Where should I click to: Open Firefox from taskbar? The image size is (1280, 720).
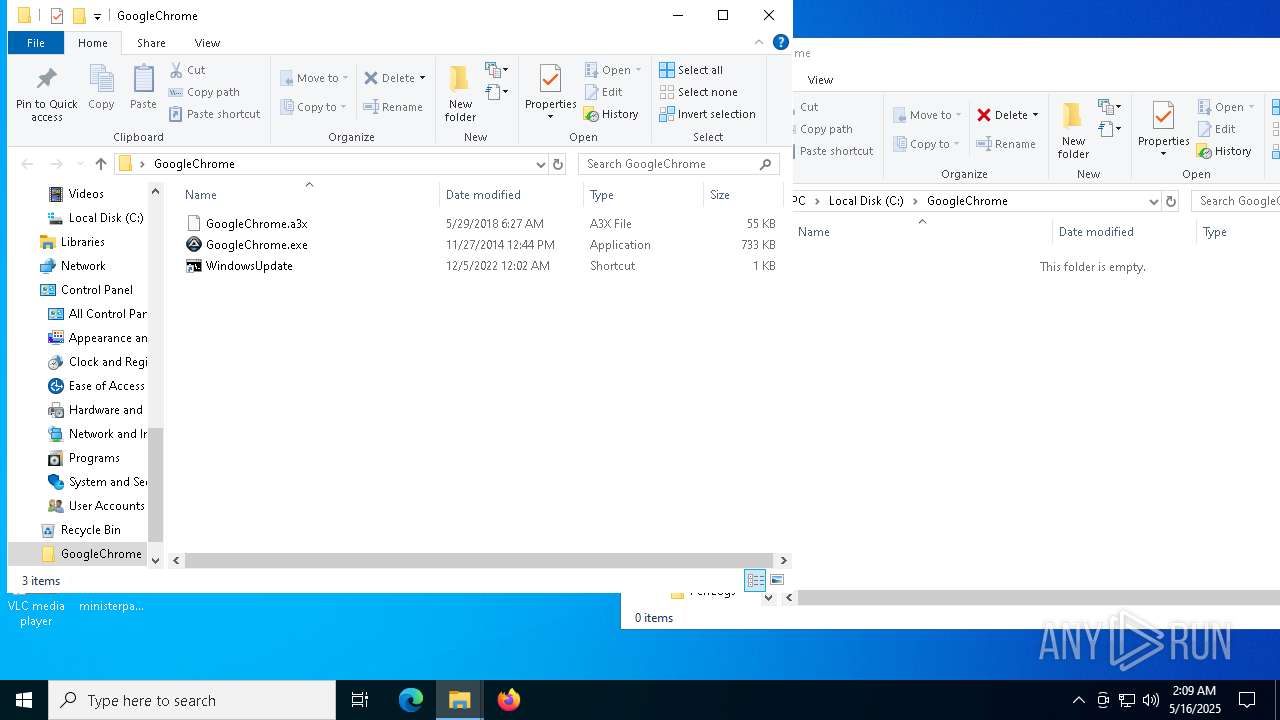(509, 700)
